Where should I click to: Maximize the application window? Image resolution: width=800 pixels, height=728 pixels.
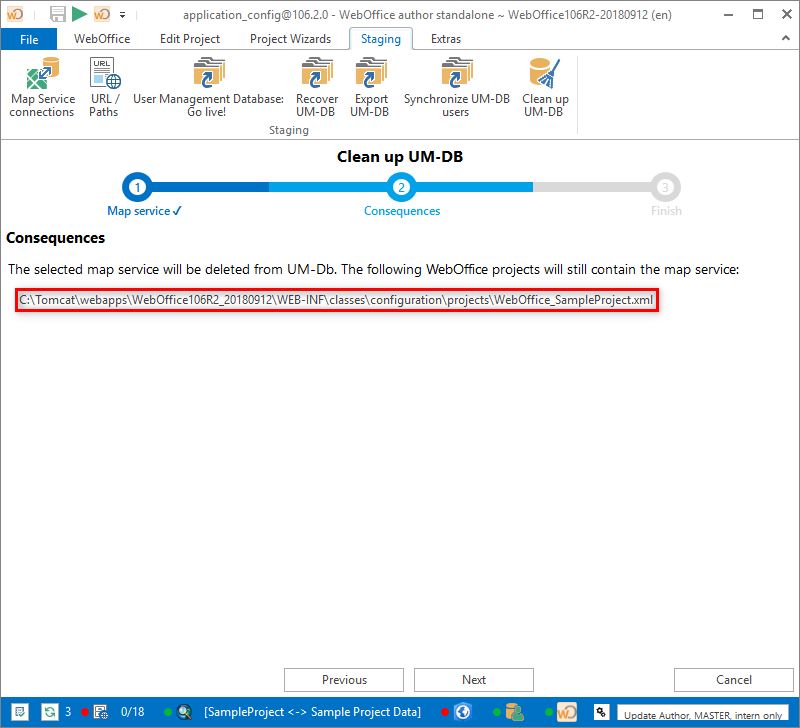point(758,14)
